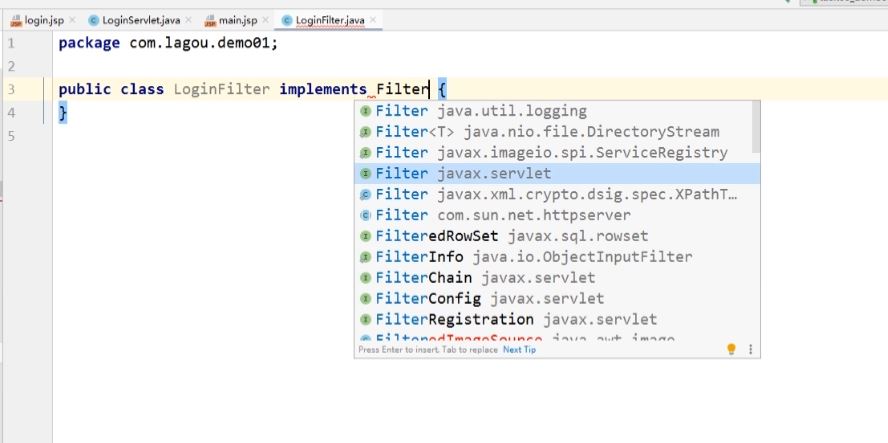Open the completion popup three-dot menu
The image size is (888, 443).
pyautogui.click(x=750, y=350)
